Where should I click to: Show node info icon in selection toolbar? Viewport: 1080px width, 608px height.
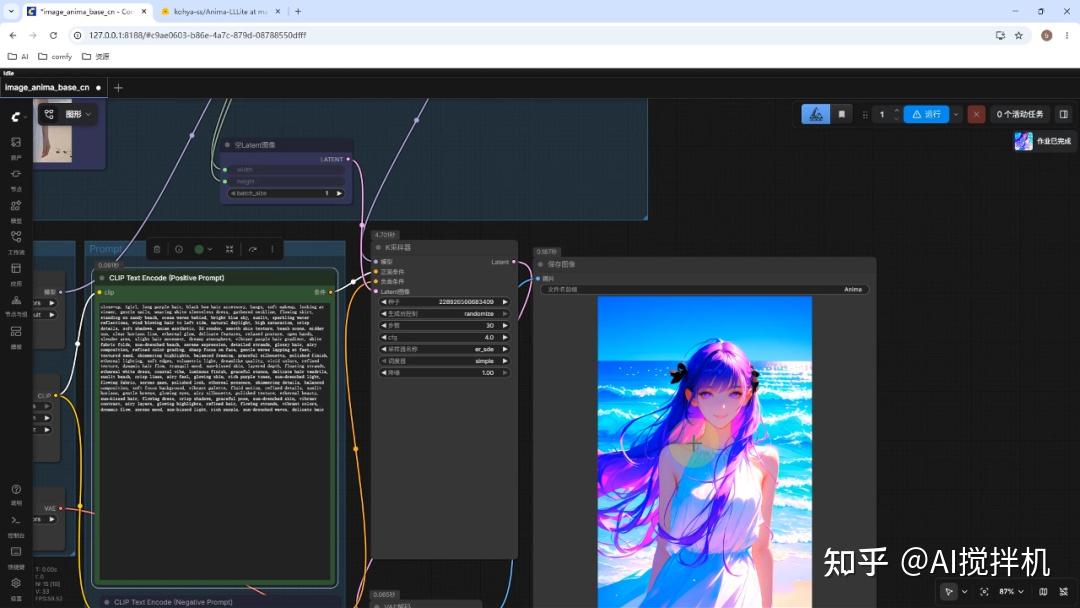179,249
